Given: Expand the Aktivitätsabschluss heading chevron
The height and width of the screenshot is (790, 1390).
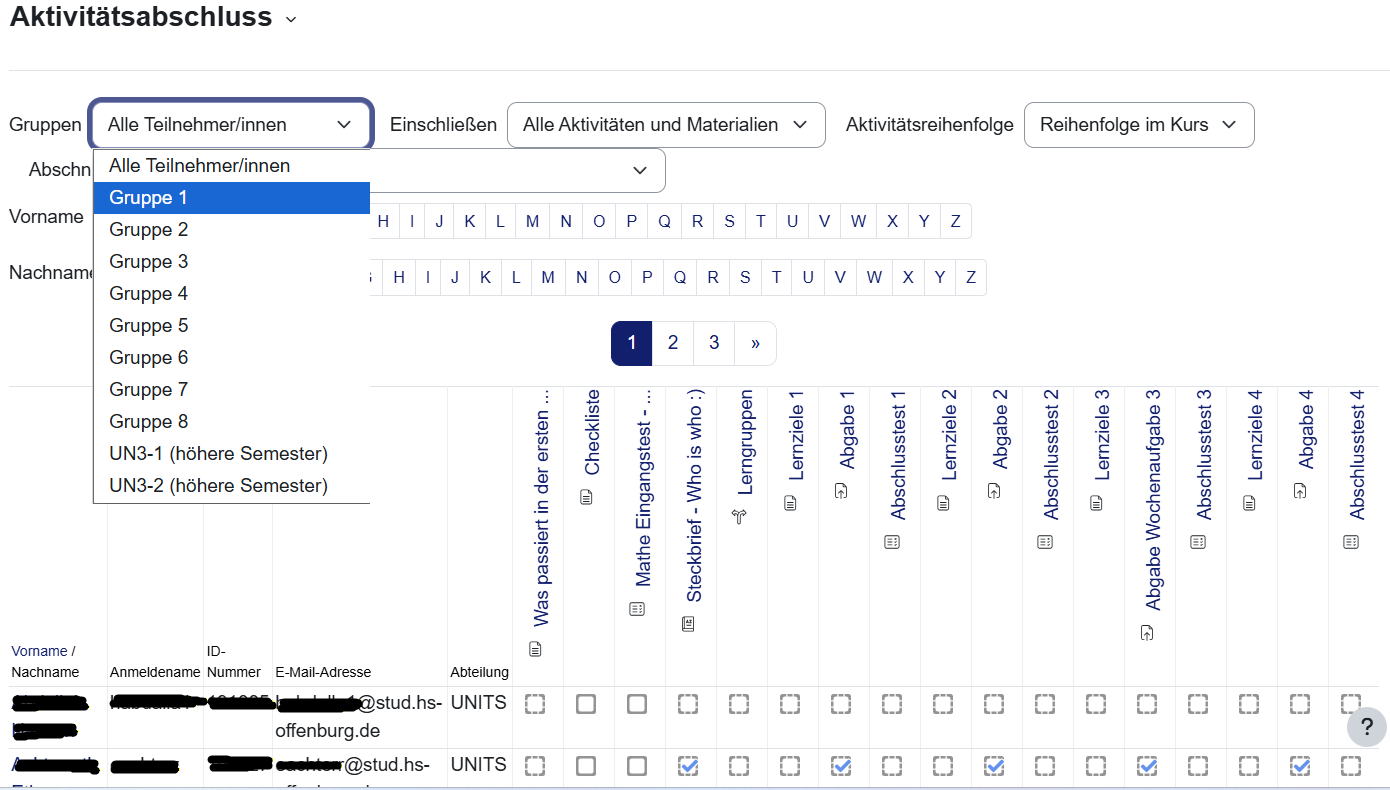Looking at the screenshot, I should pos(291,20).
